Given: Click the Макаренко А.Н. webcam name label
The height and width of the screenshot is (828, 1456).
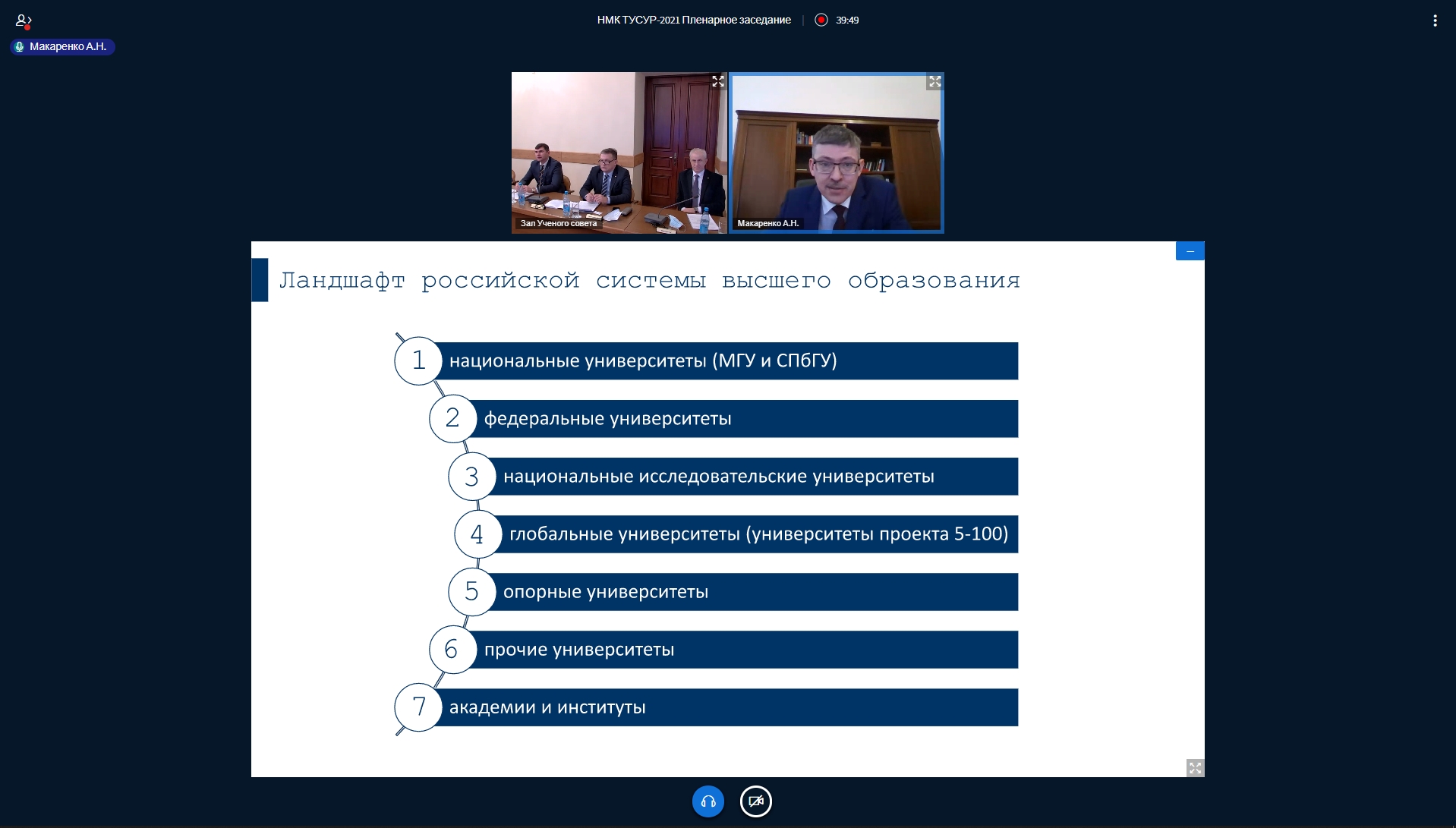Looking at the screenshot, I should coord(767,223).
